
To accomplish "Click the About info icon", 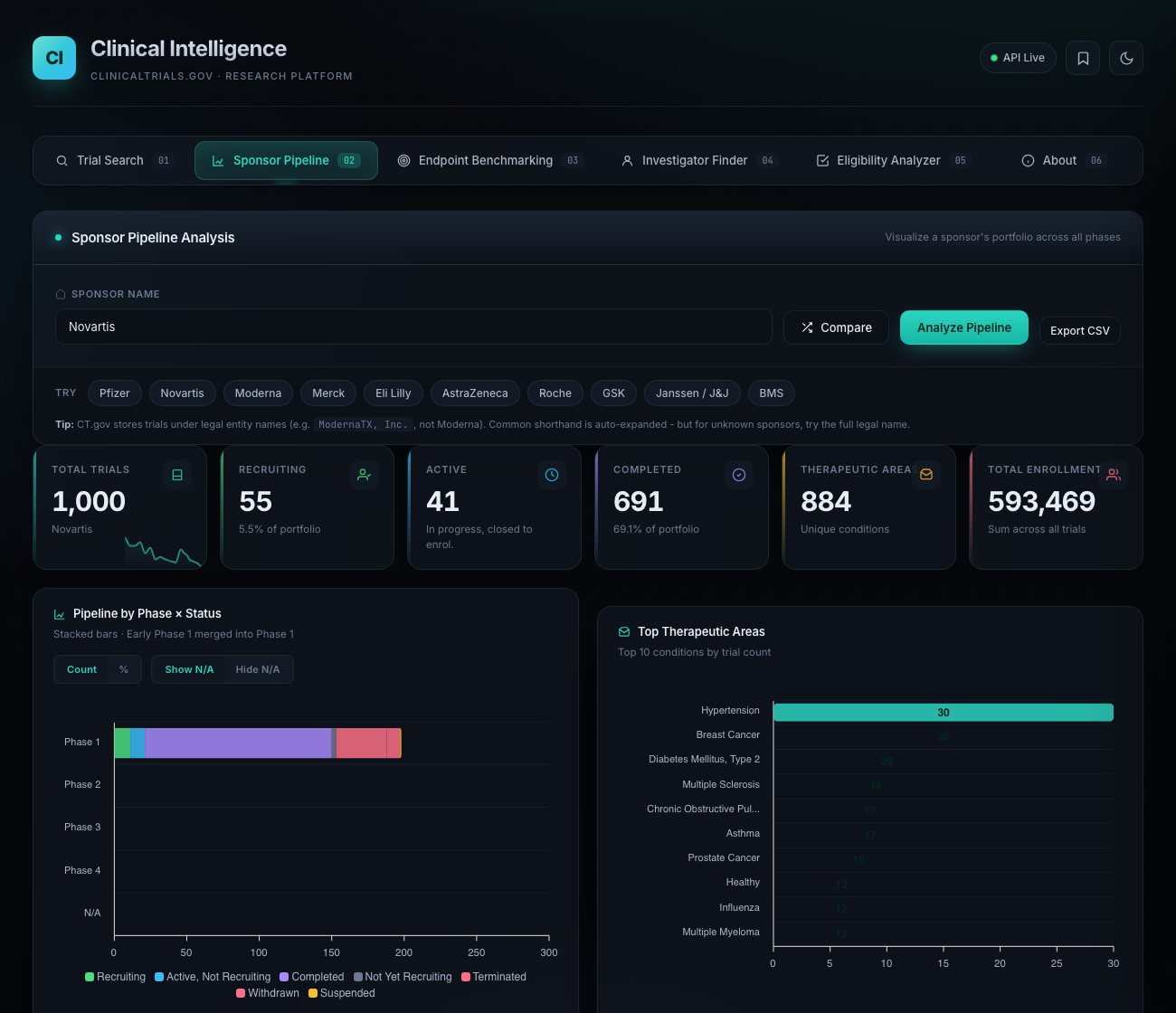I will coord(1028,161).
